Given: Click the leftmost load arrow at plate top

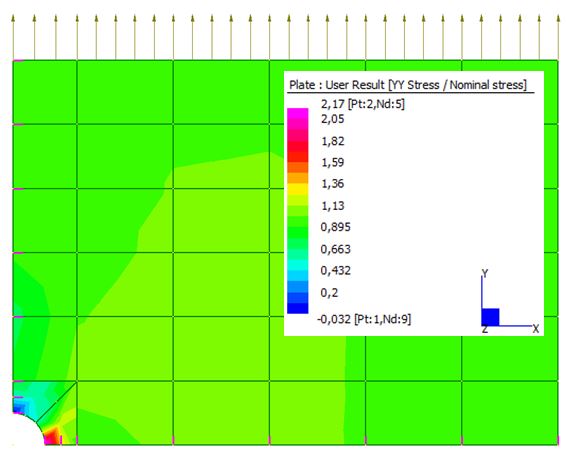Looking at the screenshot, I should tap(13, 37).
